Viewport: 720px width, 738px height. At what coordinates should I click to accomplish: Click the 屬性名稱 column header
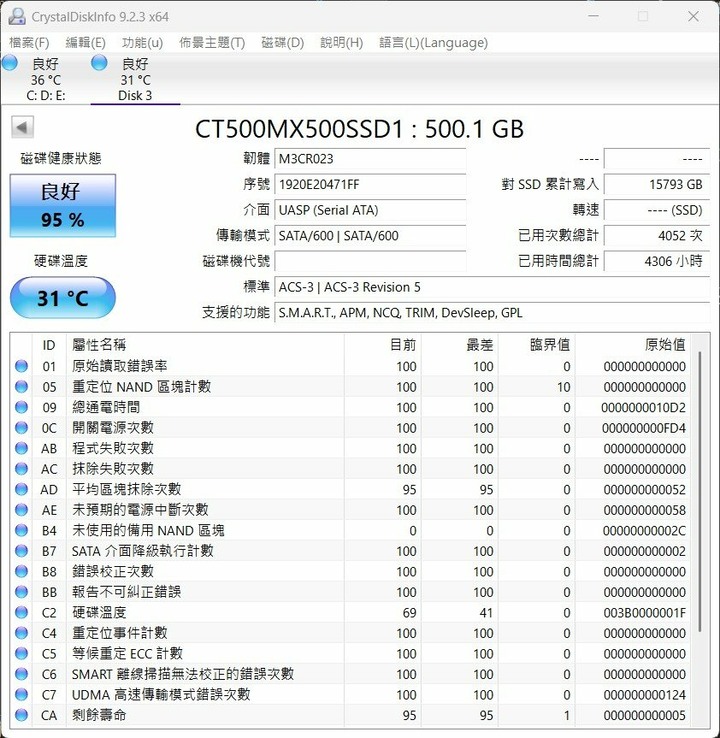pyautogui.click(x=99, y=344)
